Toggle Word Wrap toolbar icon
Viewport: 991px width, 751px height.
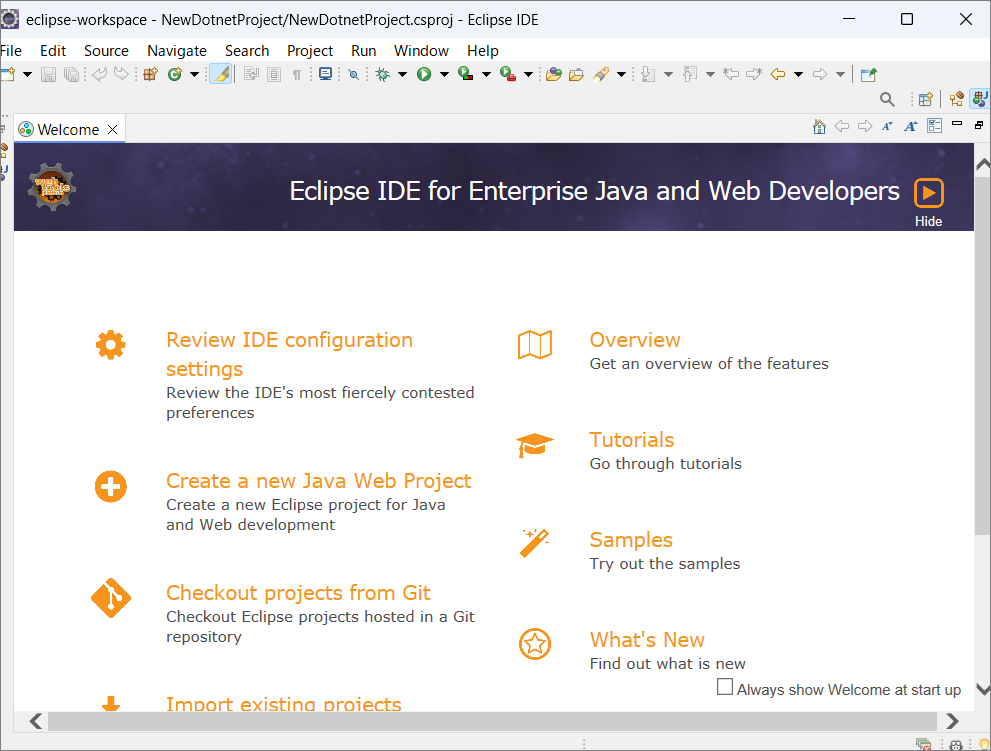(252, 75)
